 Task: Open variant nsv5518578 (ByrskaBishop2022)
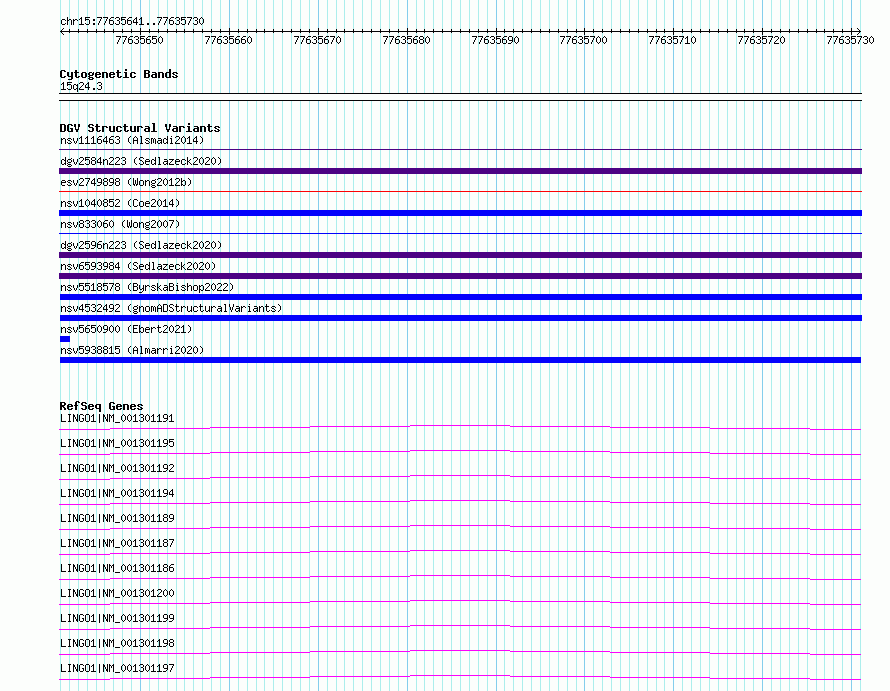(147, 287)
